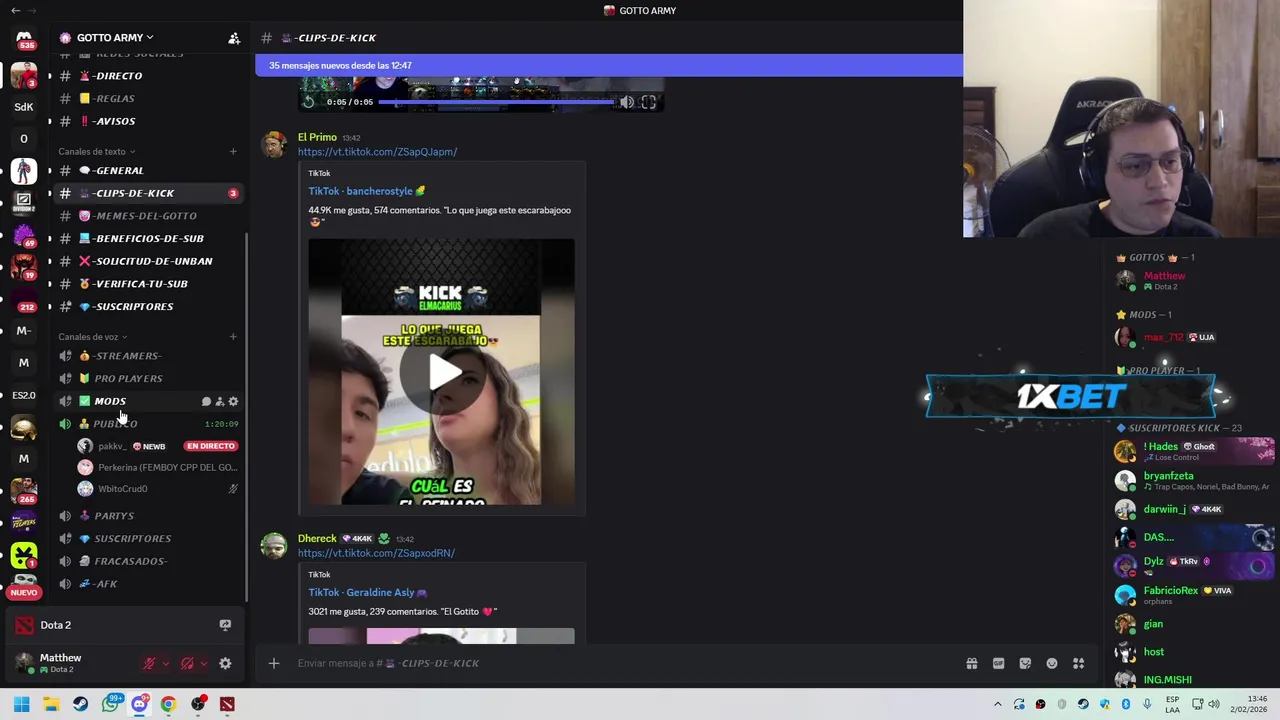
Task: Open the TikTok - Geraldine Asly embed title
Action: pos(367,592)
